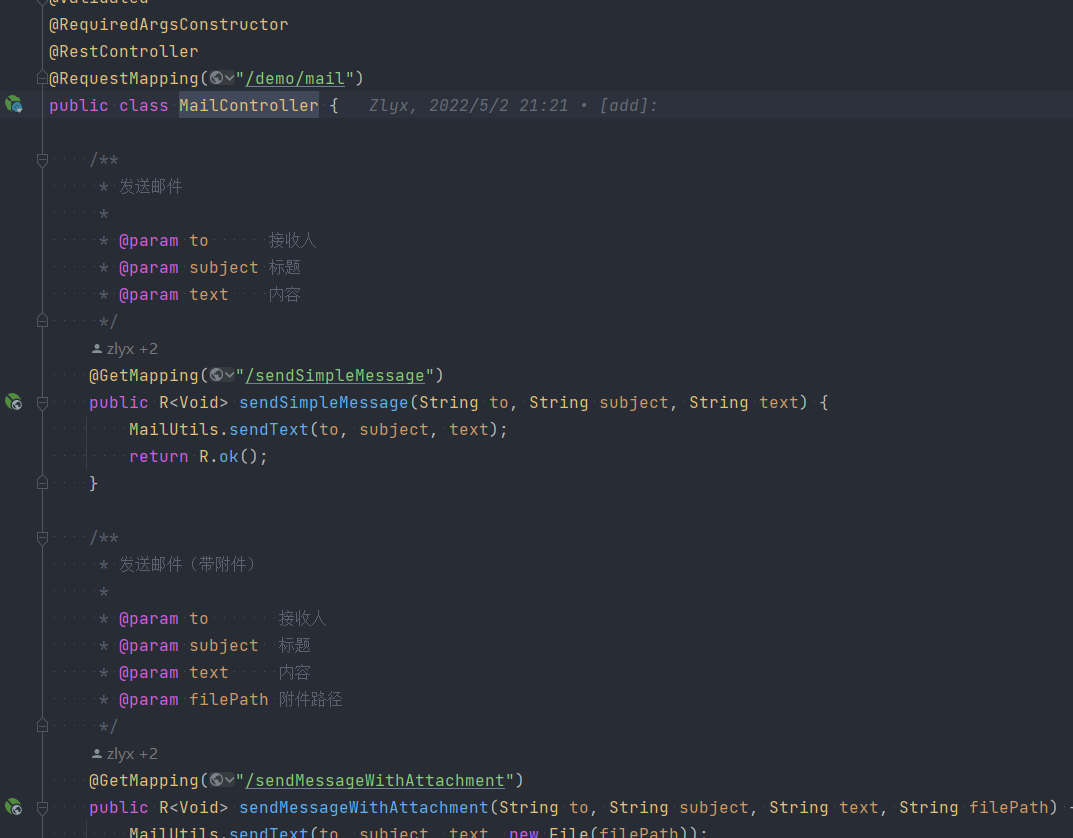Click author hint above sendMessageWithAttachment mapping
This screenshot has width=1073, height=838.
pyautogui.click(x=125, y=754)
